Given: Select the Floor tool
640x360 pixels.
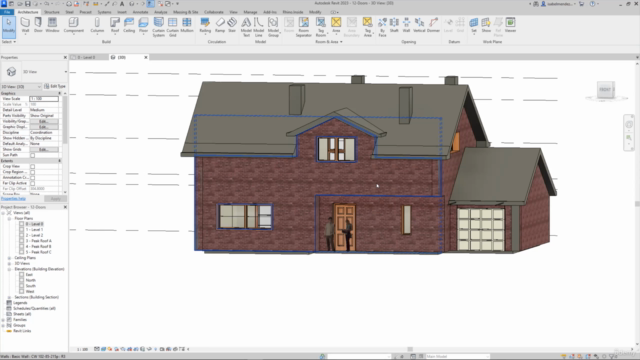Looking at the screenshot, I should [x=143, y=25].
